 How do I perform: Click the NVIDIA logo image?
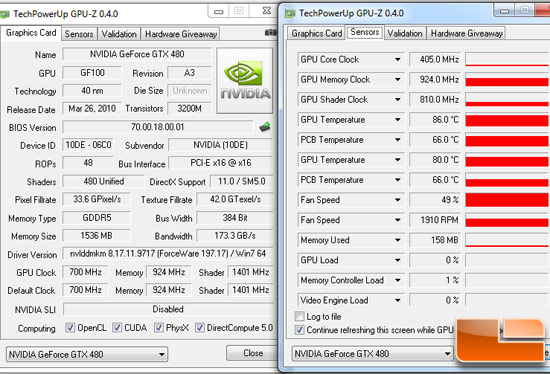coord(245,81)
